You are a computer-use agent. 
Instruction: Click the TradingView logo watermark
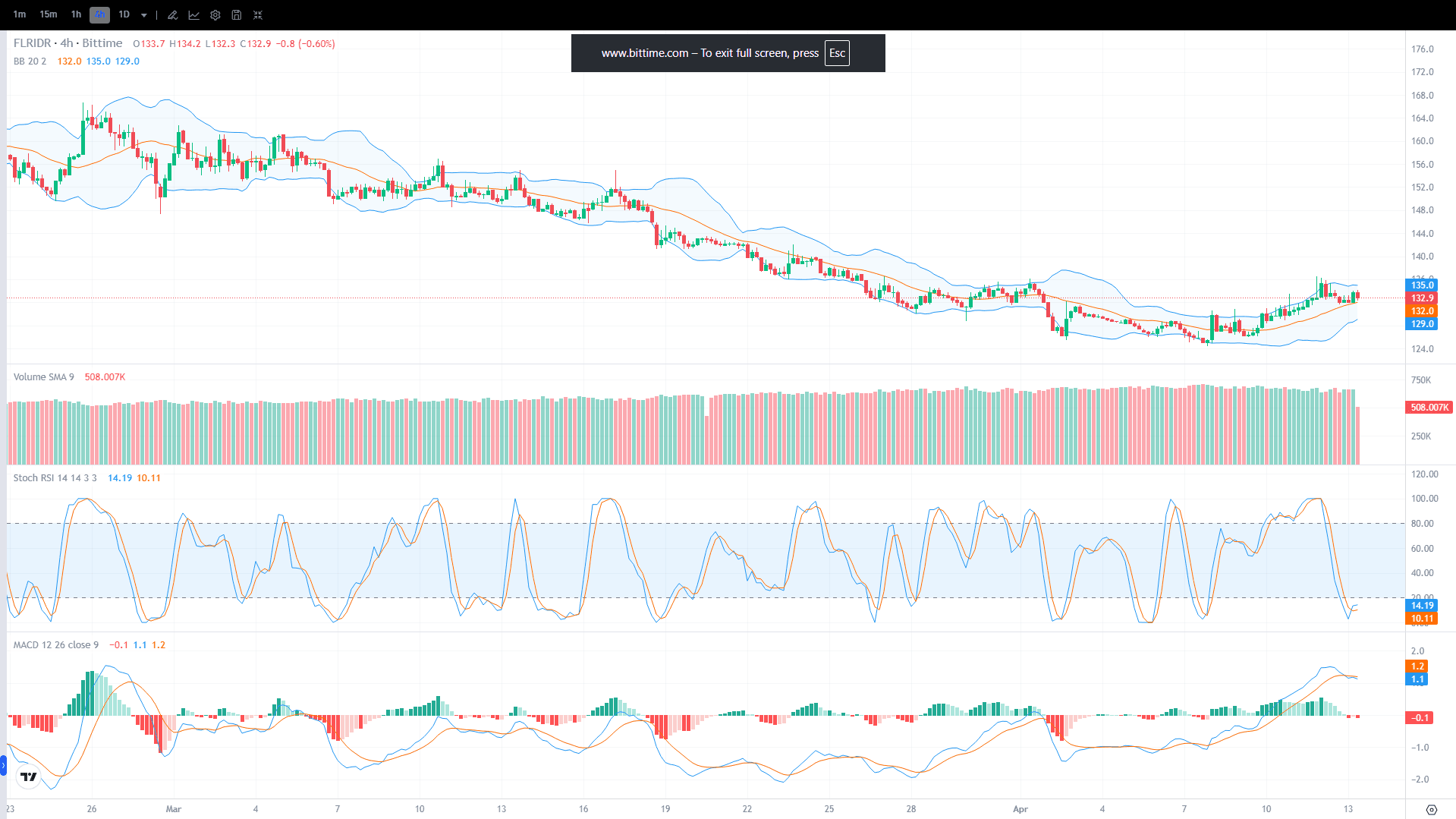(27, 776)
